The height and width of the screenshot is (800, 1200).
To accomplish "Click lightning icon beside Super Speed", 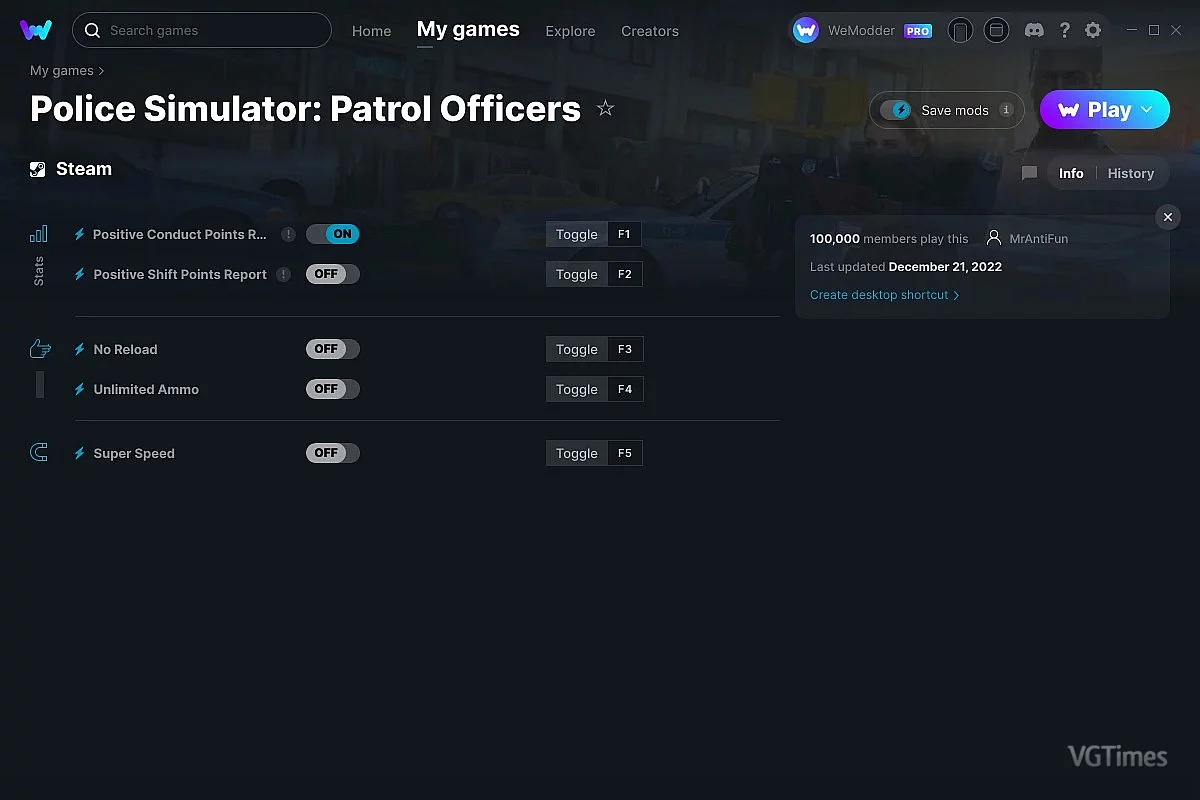I will pyautogui.click(x=80, y=453).
